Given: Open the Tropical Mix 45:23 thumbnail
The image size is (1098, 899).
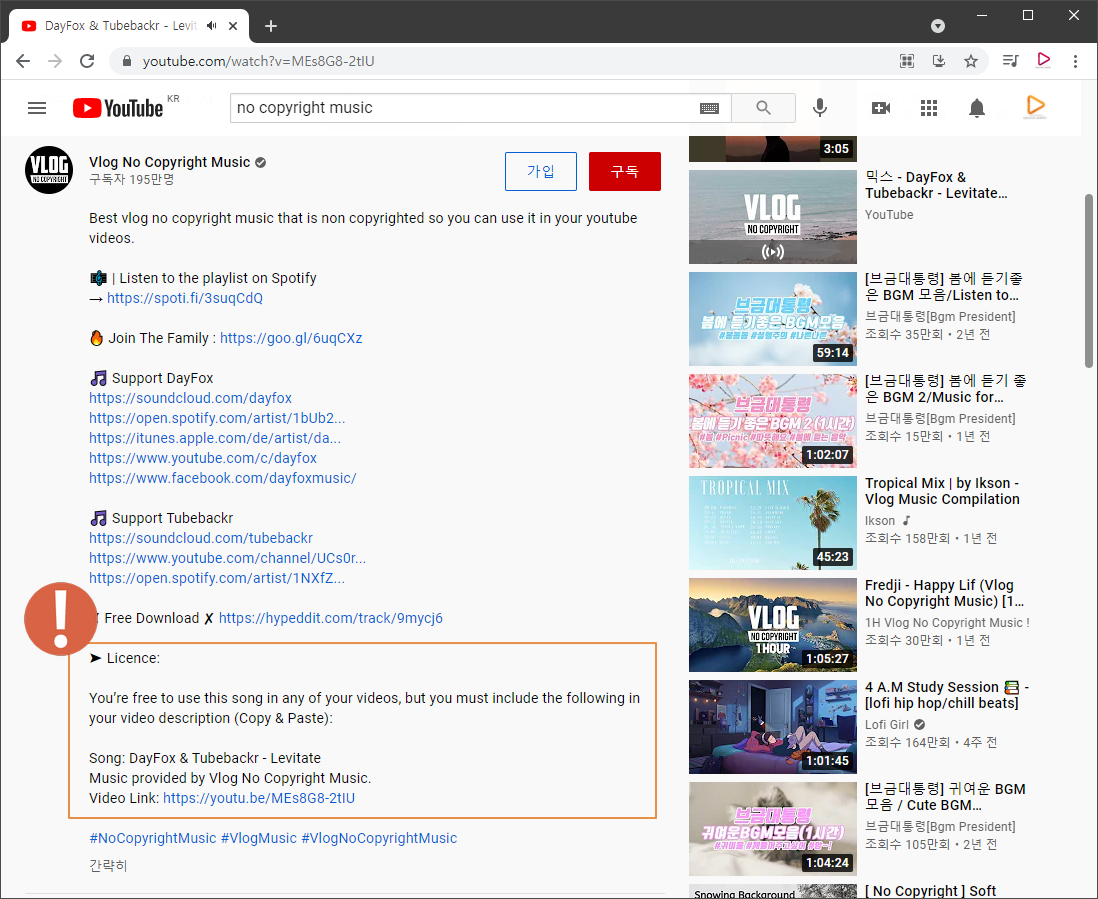Looking at the screenshot, I should 772,523.
